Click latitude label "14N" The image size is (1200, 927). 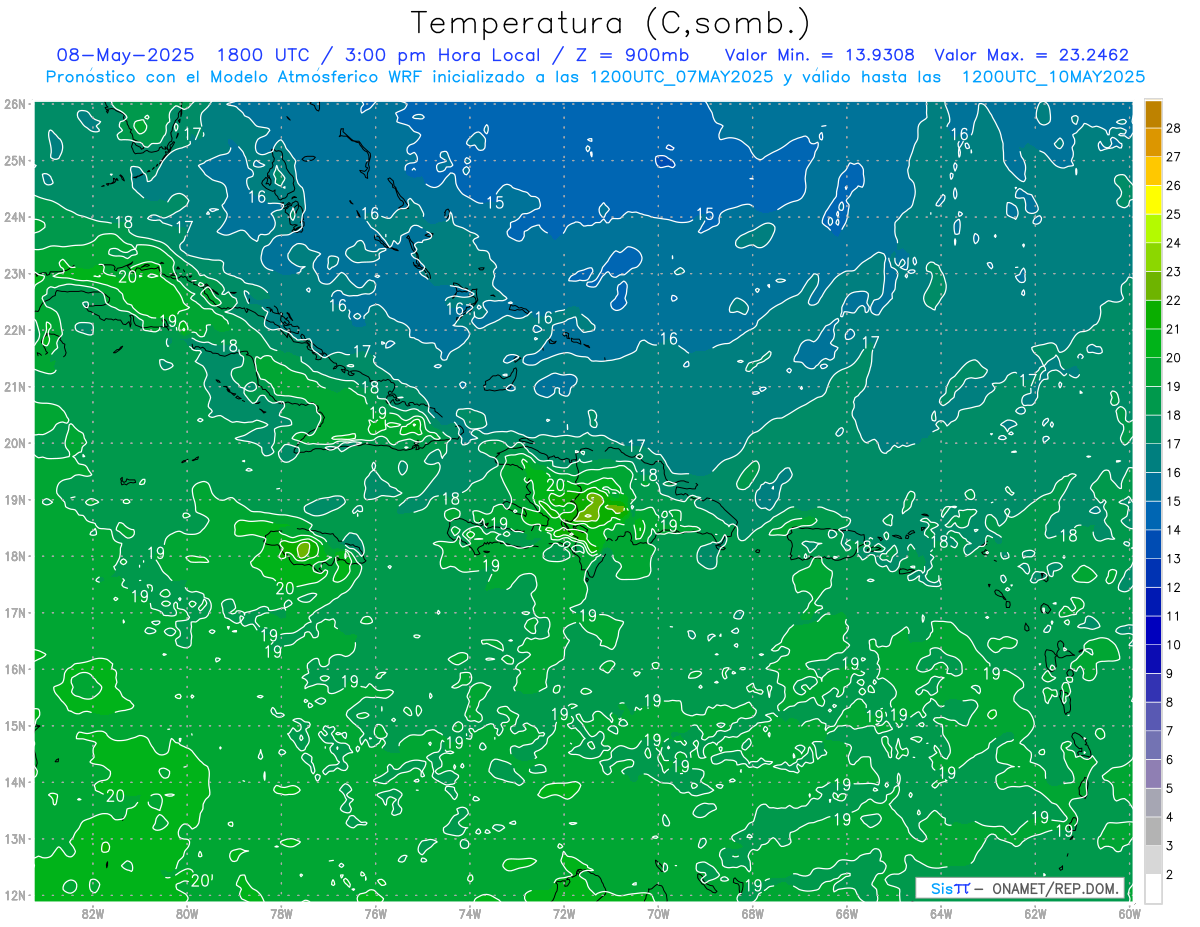(15, 782)
